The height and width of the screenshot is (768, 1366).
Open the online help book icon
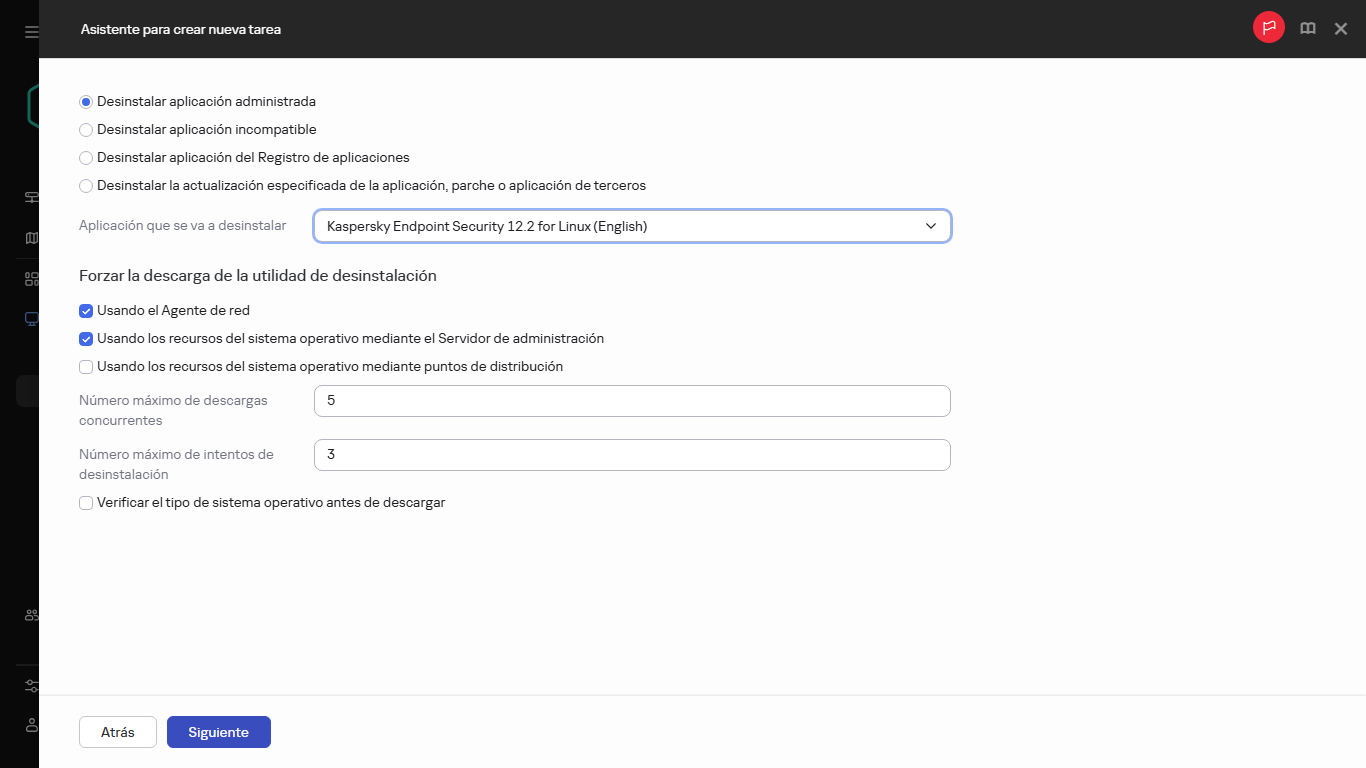pyautogui.click(x=1308, y=28)
